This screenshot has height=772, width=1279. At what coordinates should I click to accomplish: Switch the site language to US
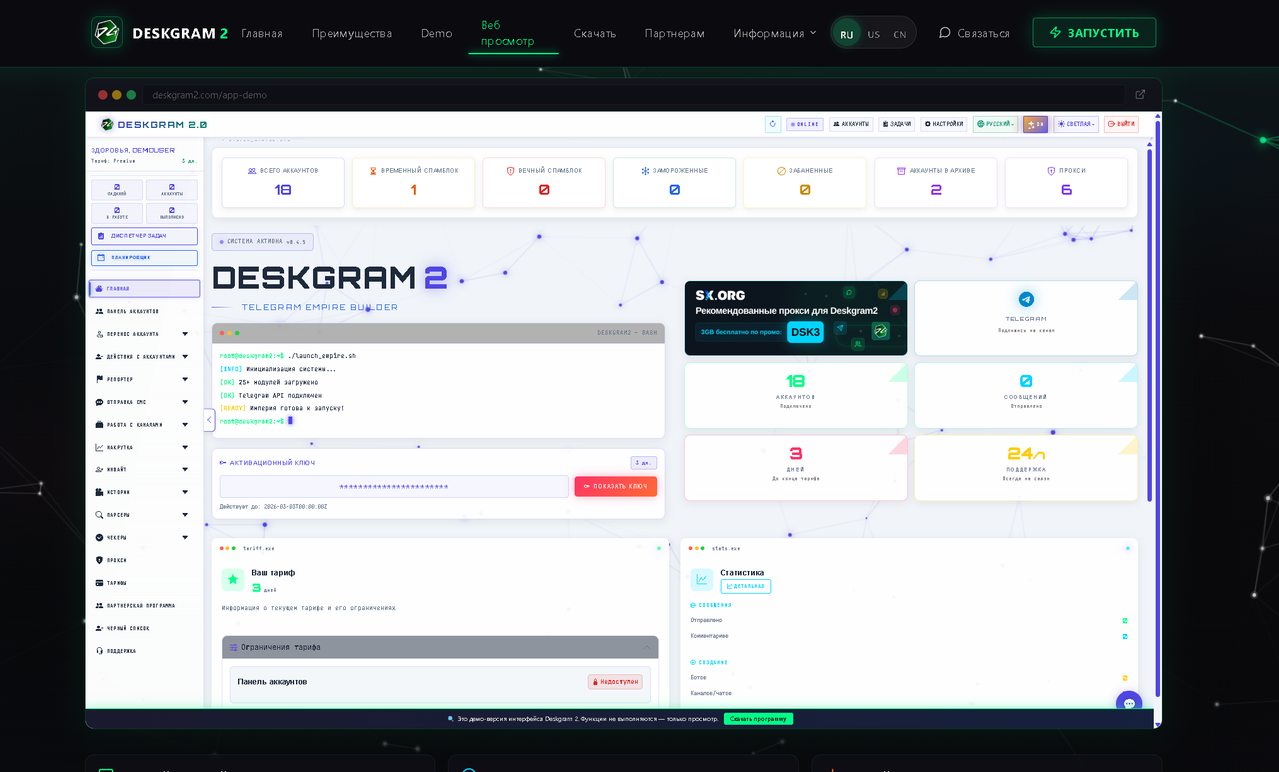(873, 34)
